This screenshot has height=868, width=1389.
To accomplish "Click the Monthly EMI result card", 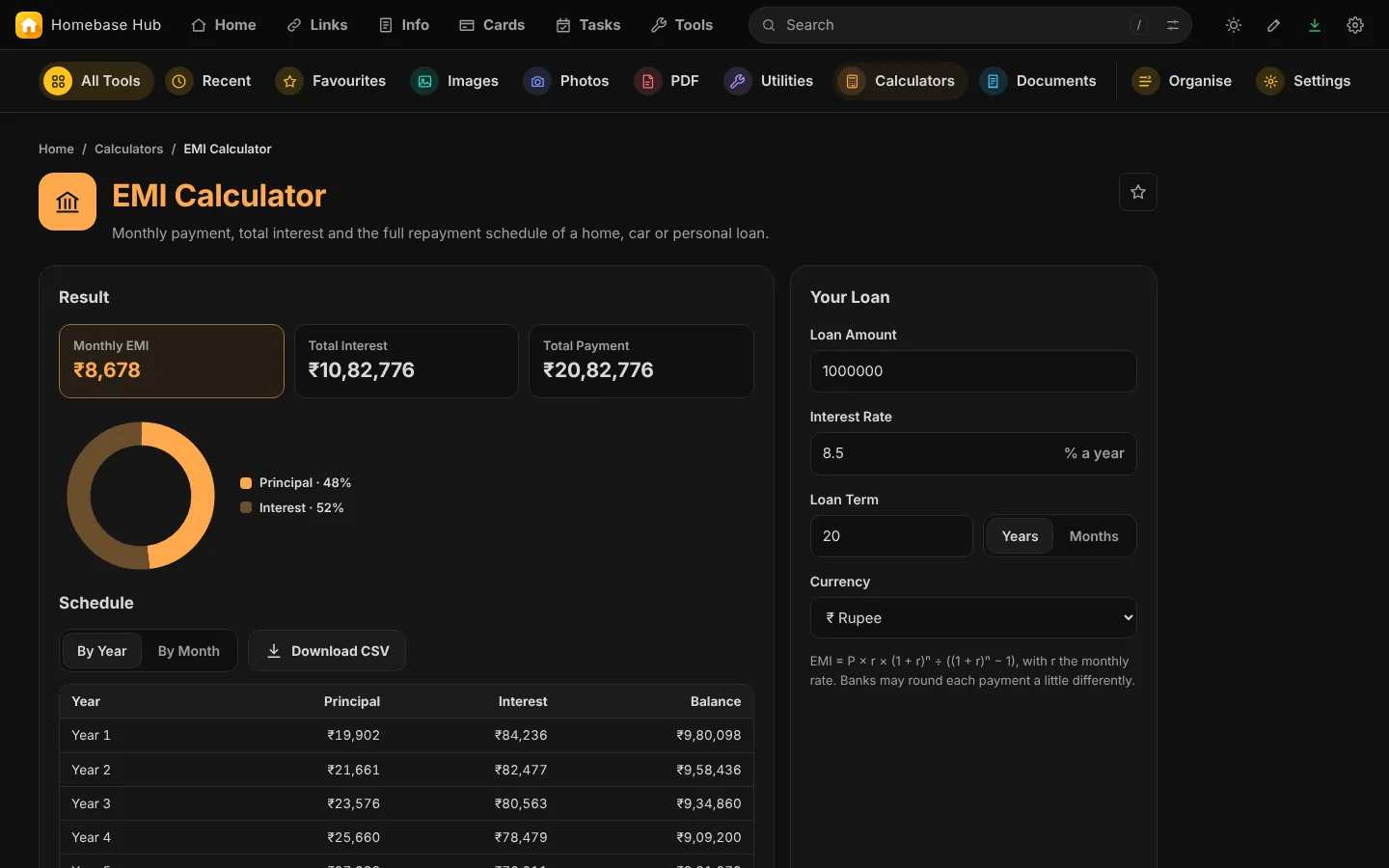I will tap(172, 362).
